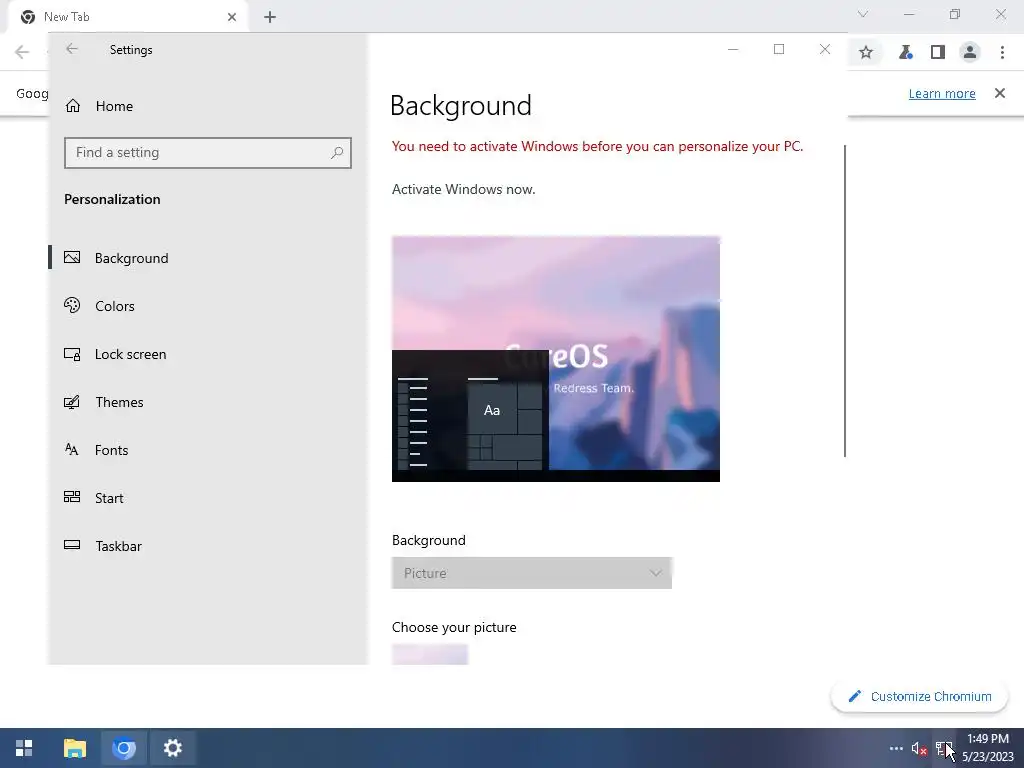Viewport: 1024px width, 768px height.
Task: Close the Settings window
Action: coord(825,49)
